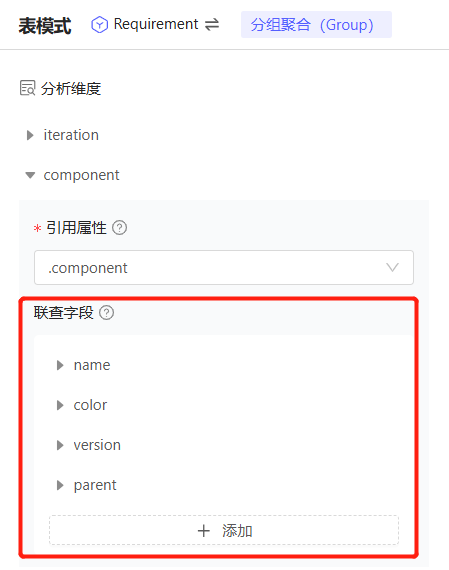Viewport: 449px width, 570px height.
Task: Select the iteration tree item label
Action: coord(71,135)
